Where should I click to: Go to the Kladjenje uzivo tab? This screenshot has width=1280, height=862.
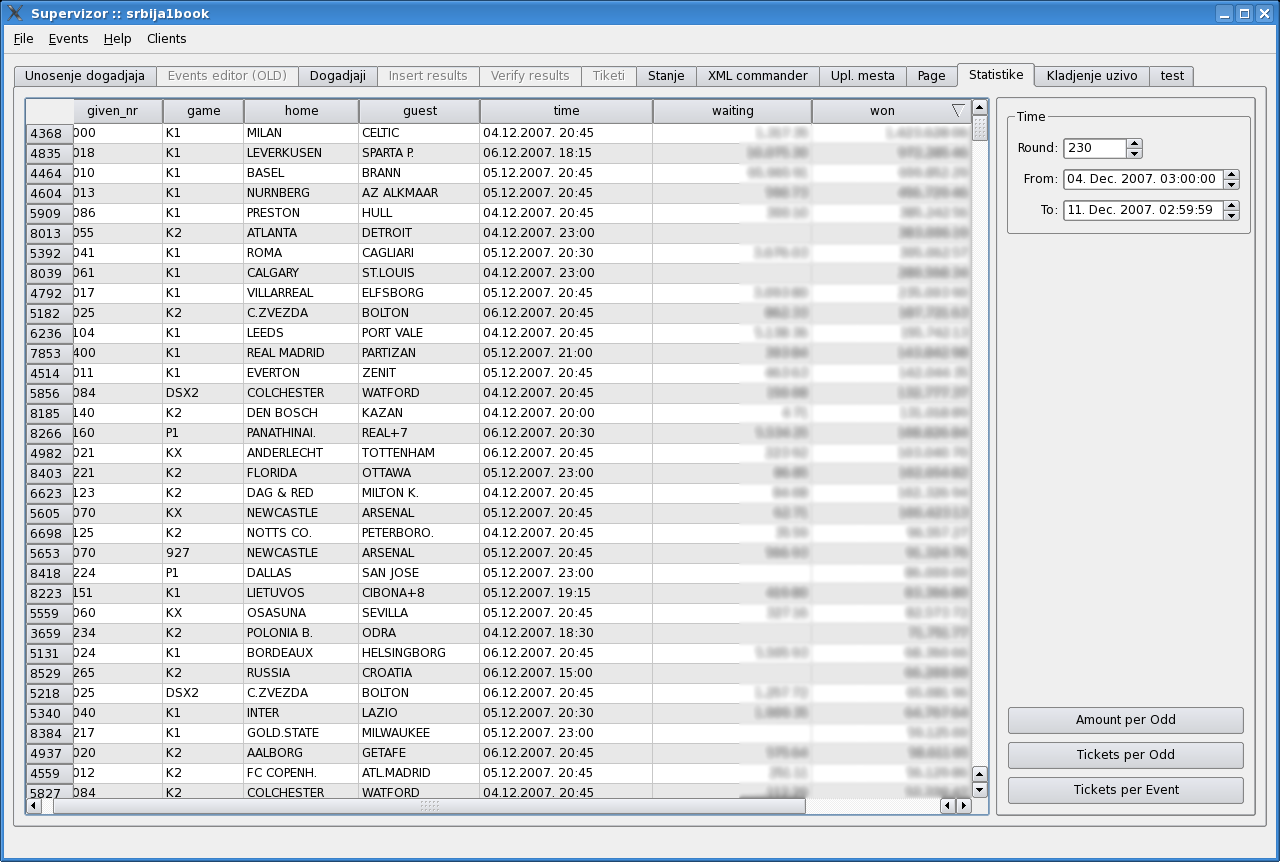click(1091, 76)
